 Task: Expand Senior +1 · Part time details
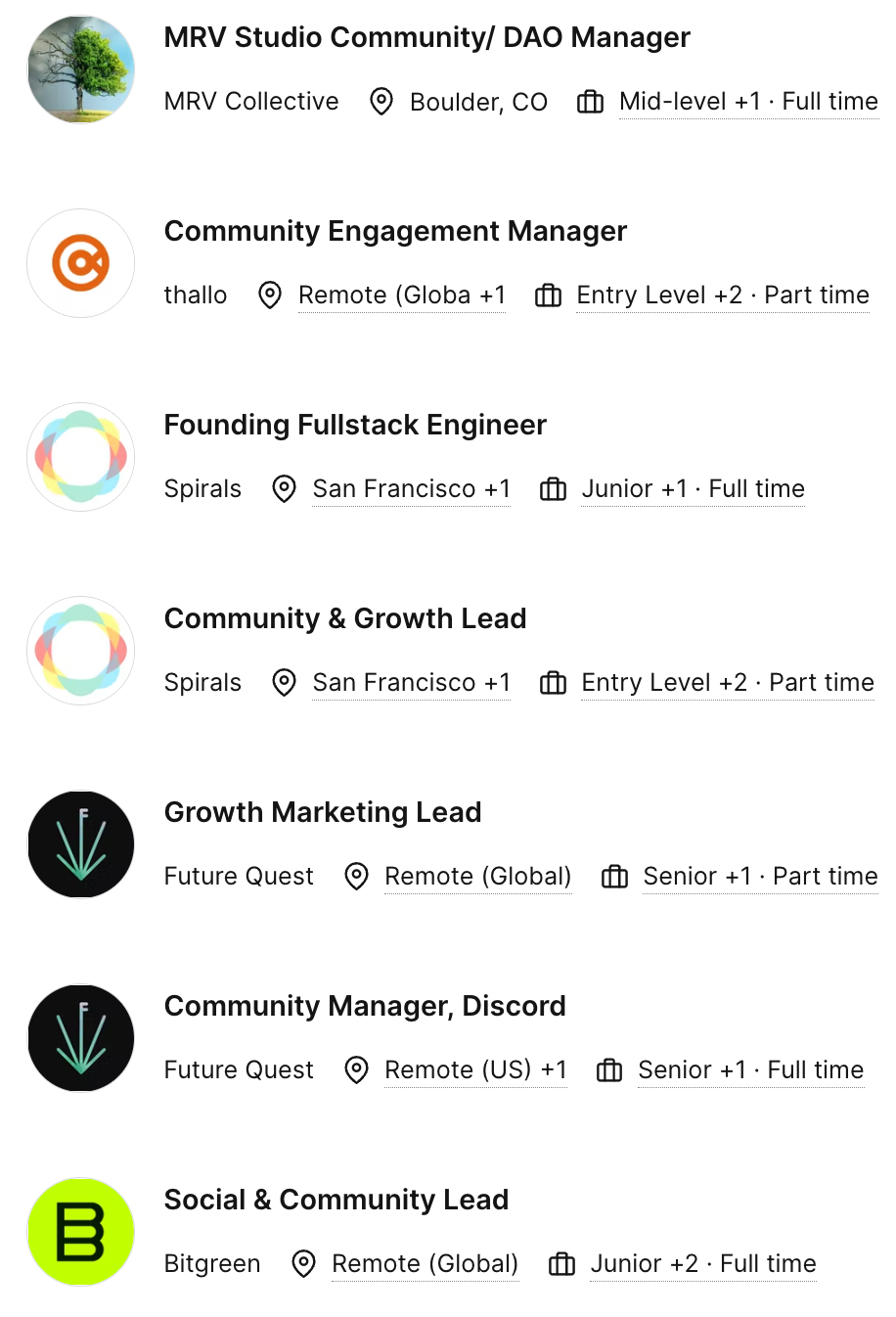(760, 877)
